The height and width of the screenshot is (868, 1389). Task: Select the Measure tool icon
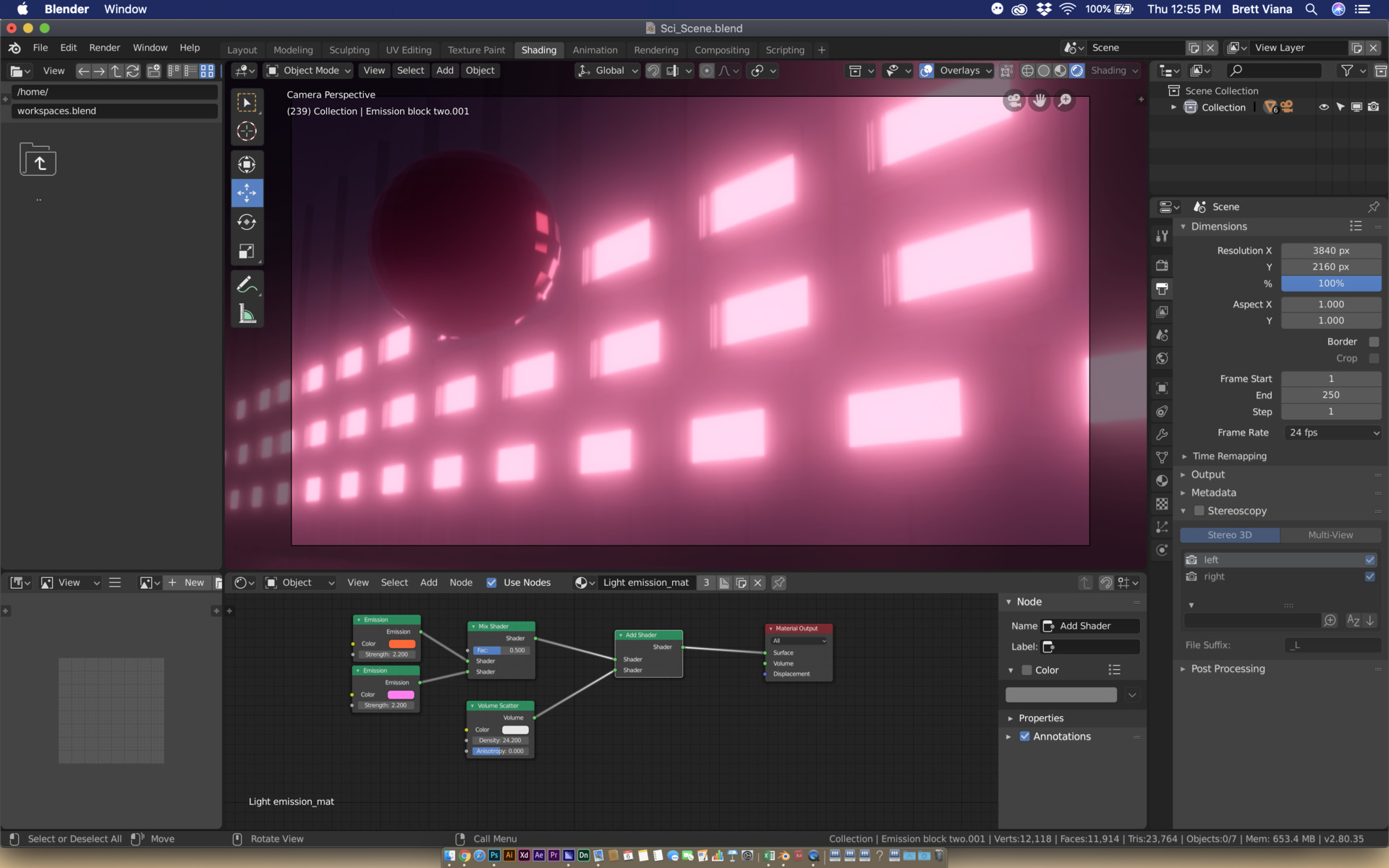click(247, 313)
